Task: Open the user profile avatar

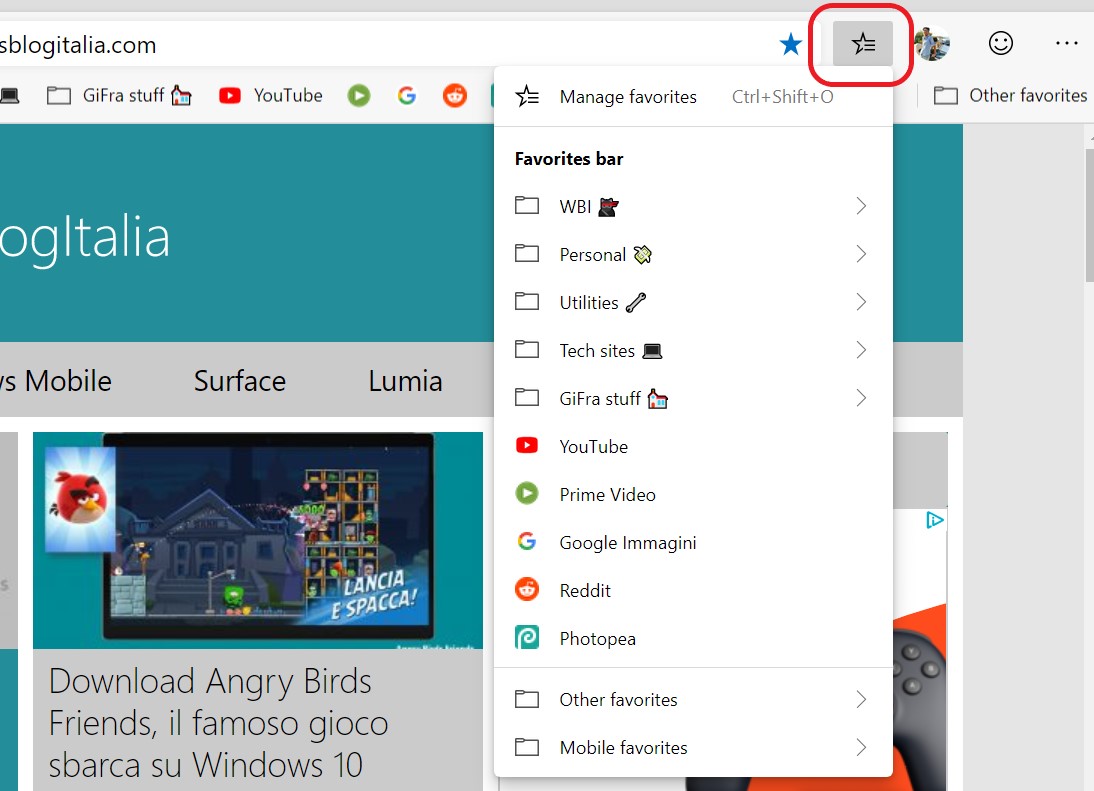Action: coord(932,43)
